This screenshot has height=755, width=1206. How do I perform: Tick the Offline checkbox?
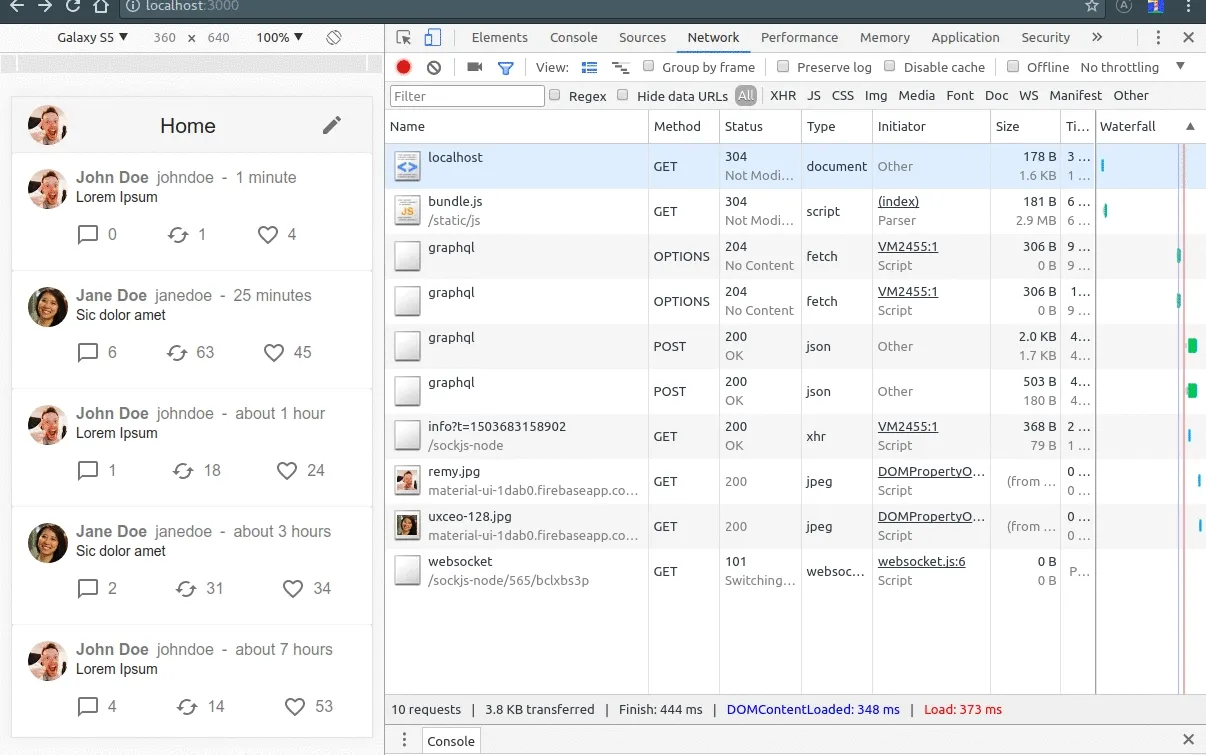click(1013, 67)
